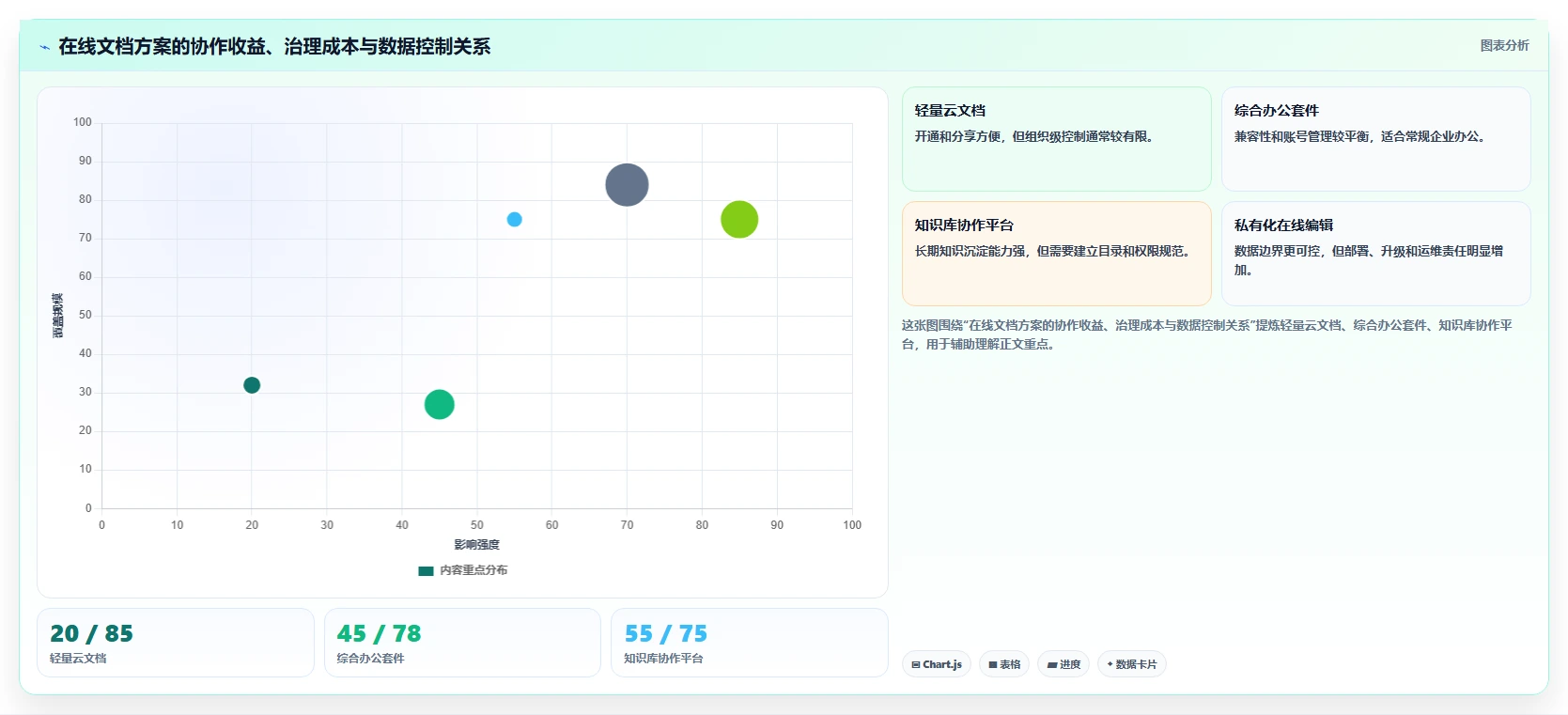The height and width of the screenshot is (715, 1568).
Task: Click the 综合办公套件 label under 45 / 78
Action: click(371, 659)
